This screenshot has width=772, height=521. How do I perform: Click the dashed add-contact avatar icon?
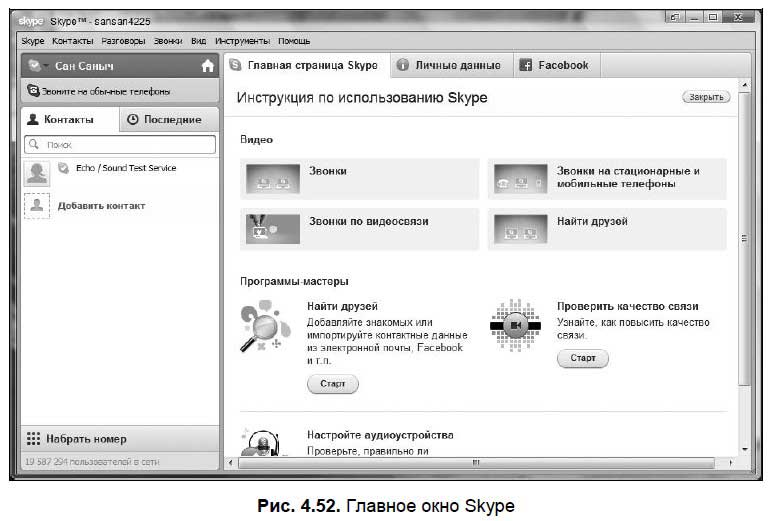37,206
